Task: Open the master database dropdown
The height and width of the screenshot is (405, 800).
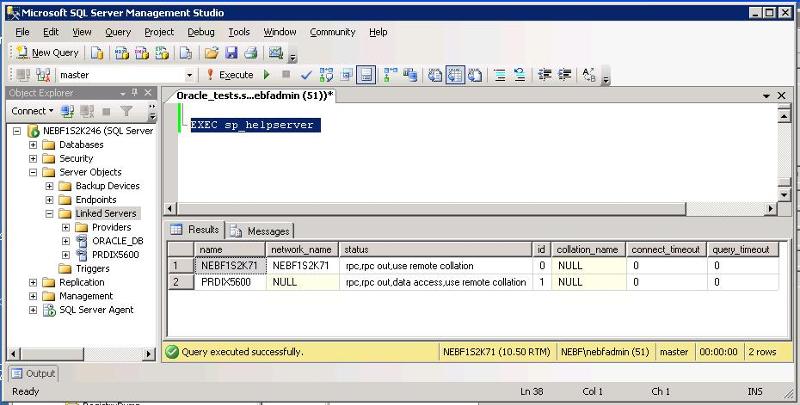Action: pyautogui.click(x=189, y=75)
